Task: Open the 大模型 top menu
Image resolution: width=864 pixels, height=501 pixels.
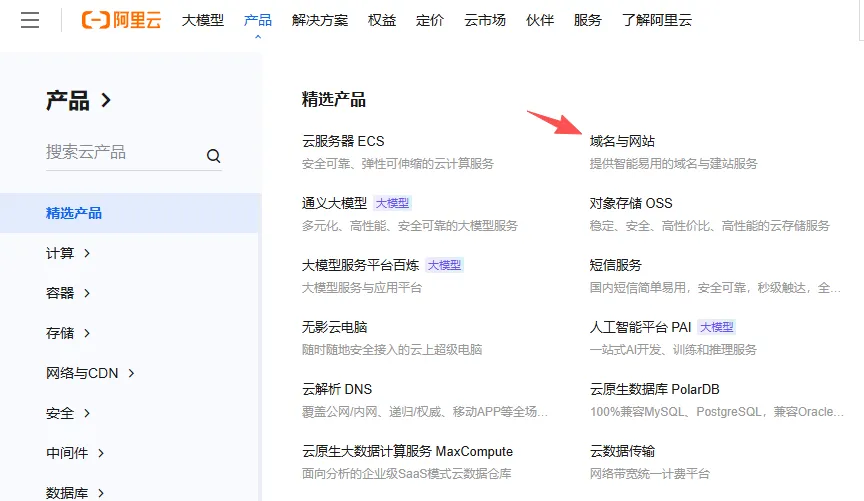Action: pyautogui.click(x=203, y=20)
